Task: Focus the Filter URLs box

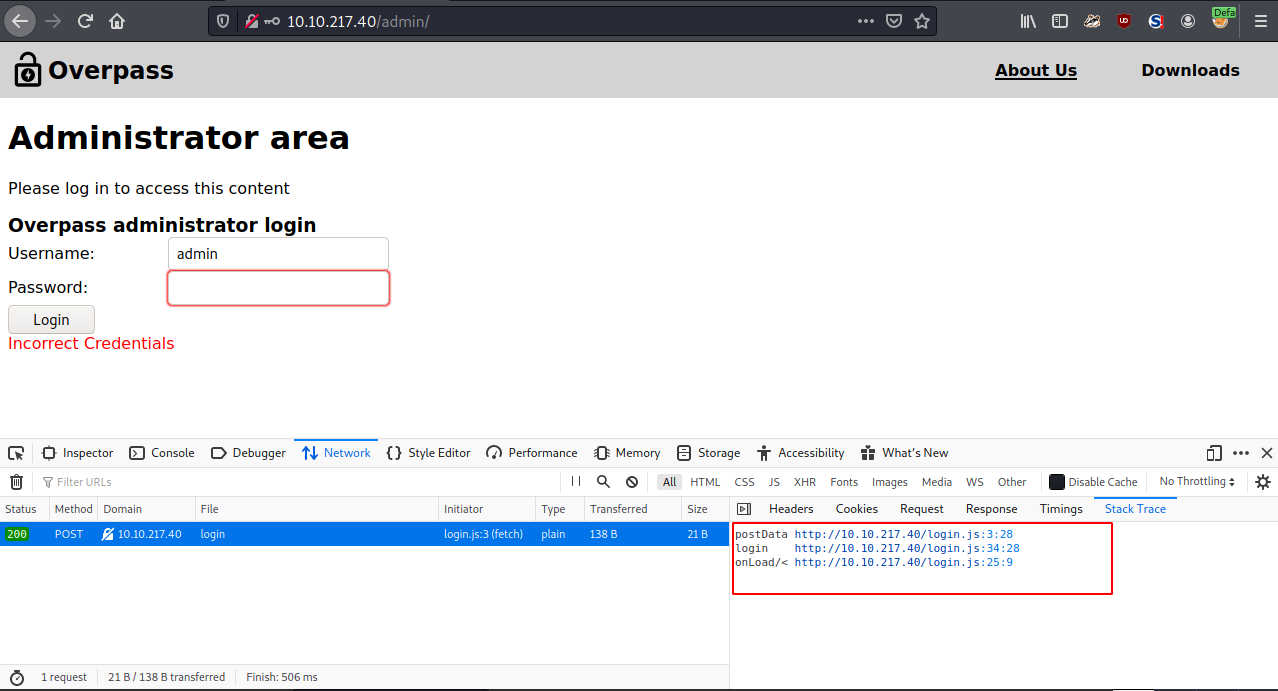Action: [297, 482]
